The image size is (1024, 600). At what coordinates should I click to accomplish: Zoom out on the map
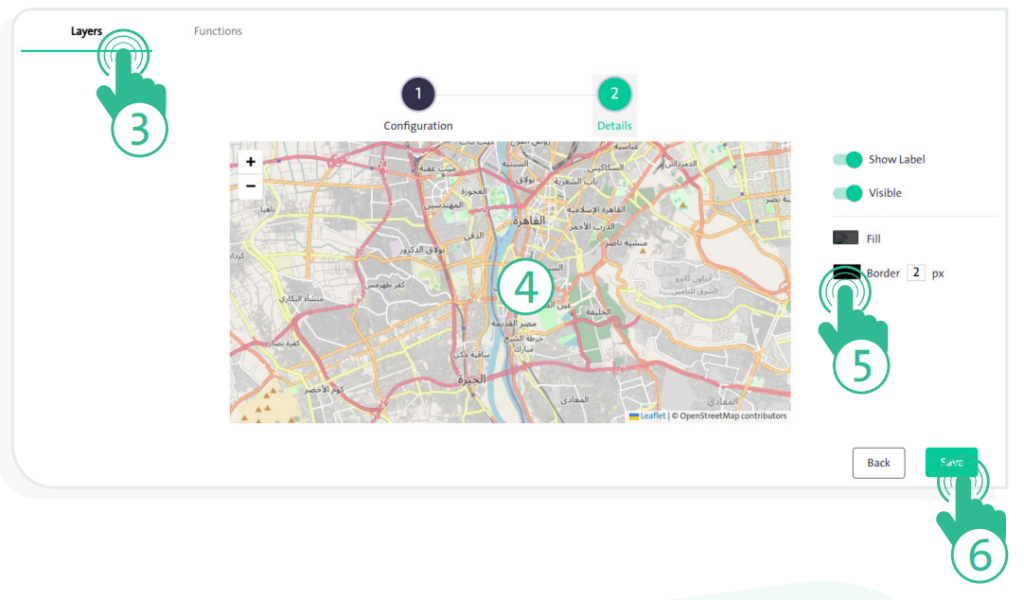(x=250, y=186)
